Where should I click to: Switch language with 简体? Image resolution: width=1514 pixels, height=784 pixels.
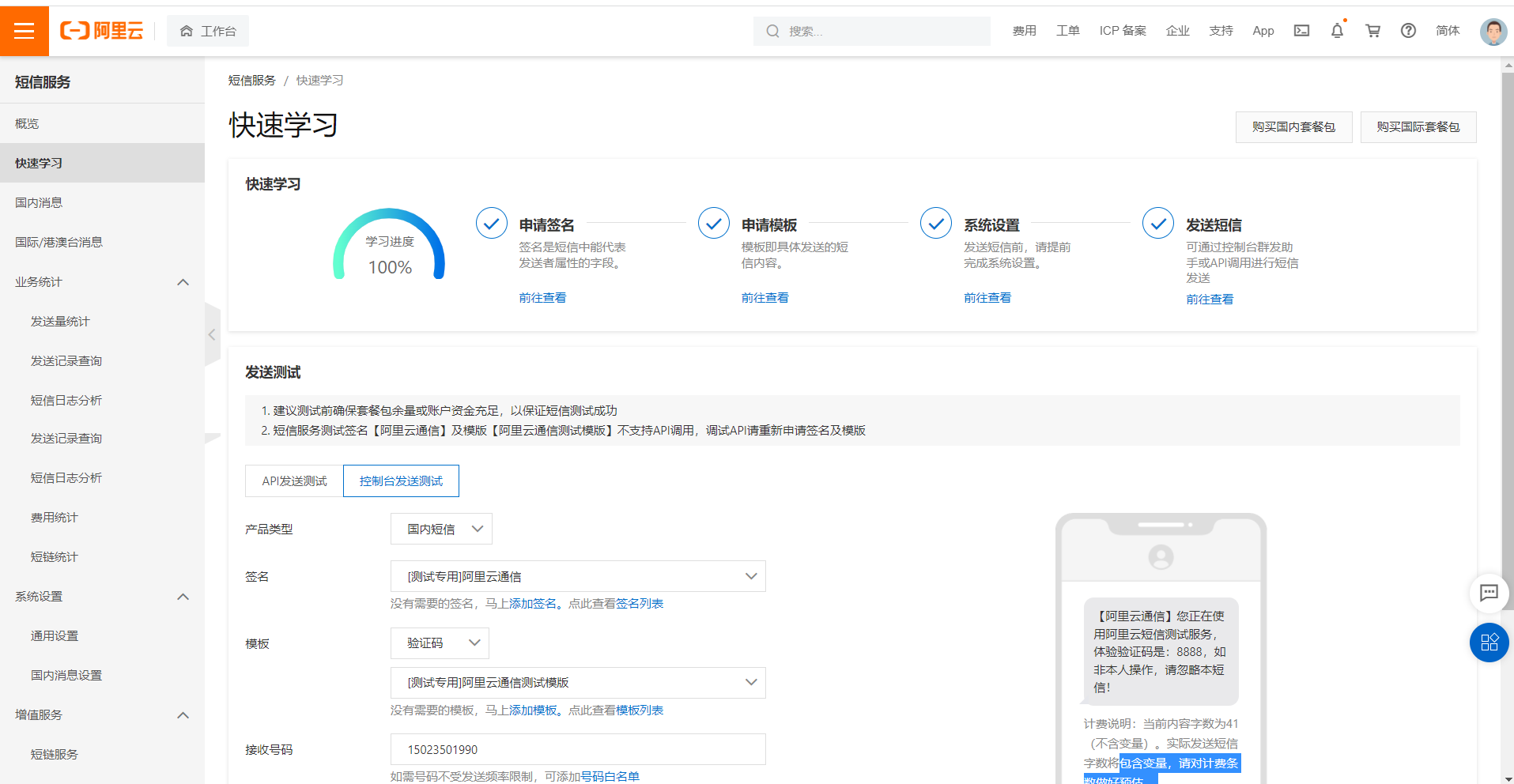click(x=1448, y=31)
